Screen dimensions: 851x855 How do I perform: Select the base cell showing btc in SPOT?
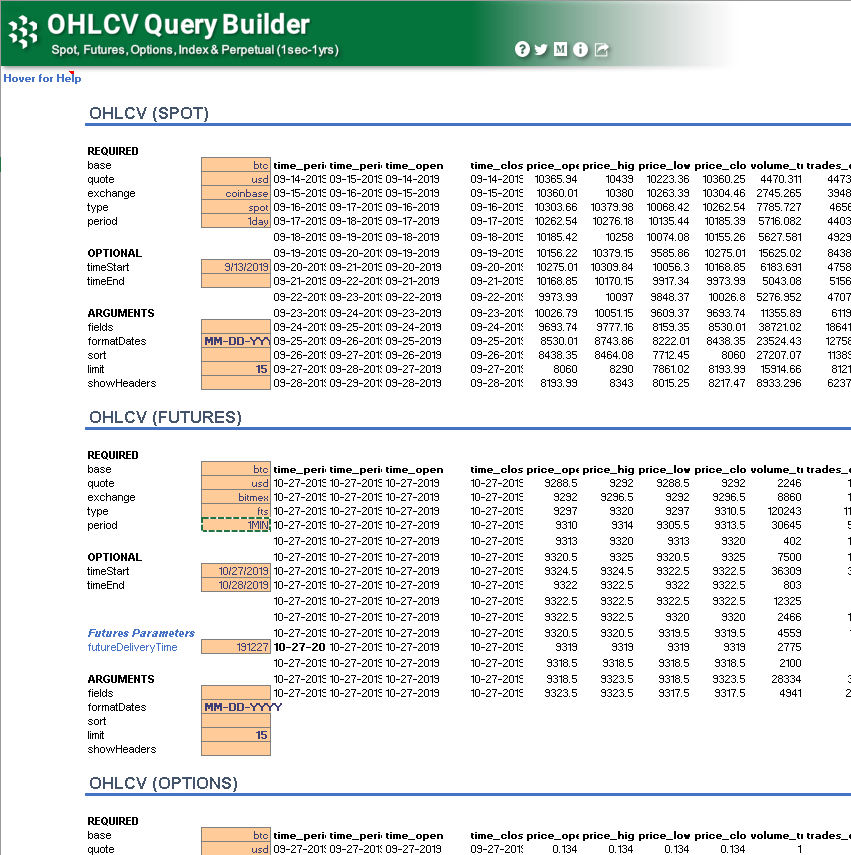pyautogui.click(x=236, y=165)
